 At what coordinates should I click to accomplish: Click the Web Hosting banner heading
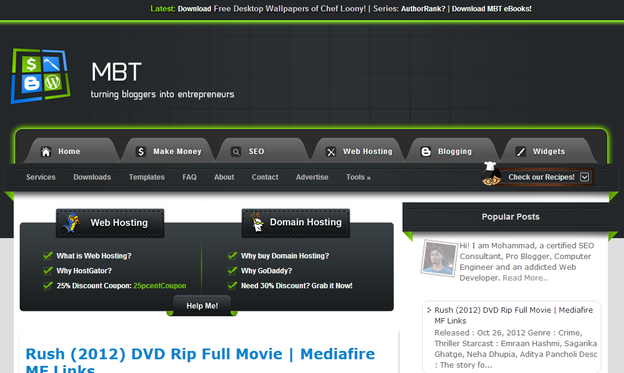tap(110, 223)
